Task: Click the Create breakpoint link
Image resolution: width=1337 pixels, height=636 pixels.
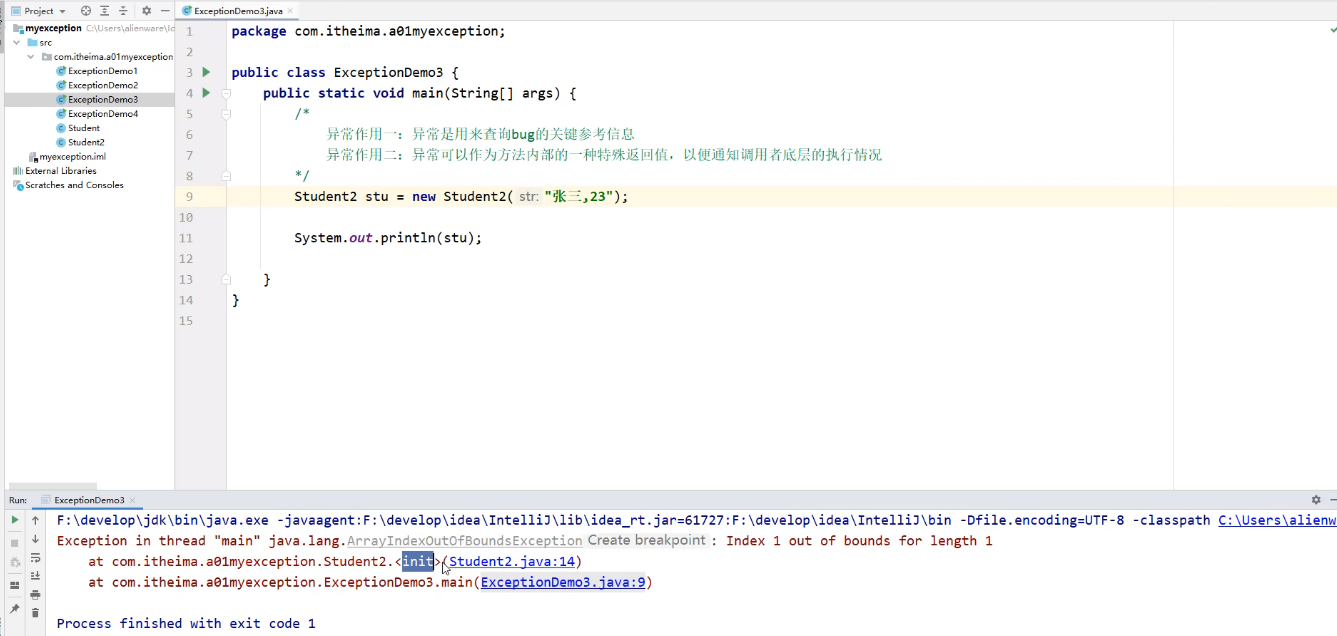Action: coord(646,539)
